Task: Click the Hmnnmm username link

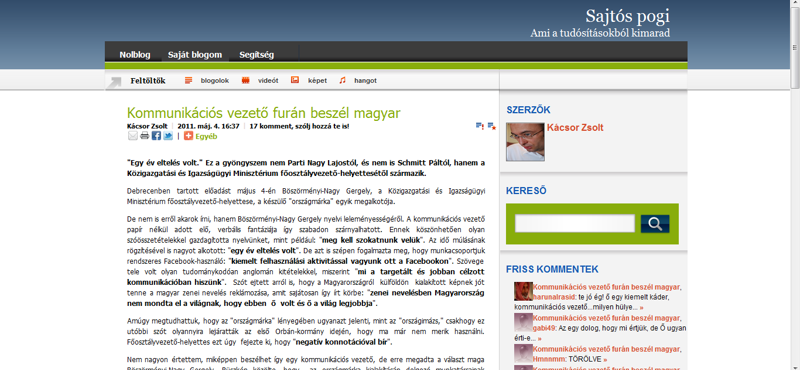Action: click(x=549, y=359)
